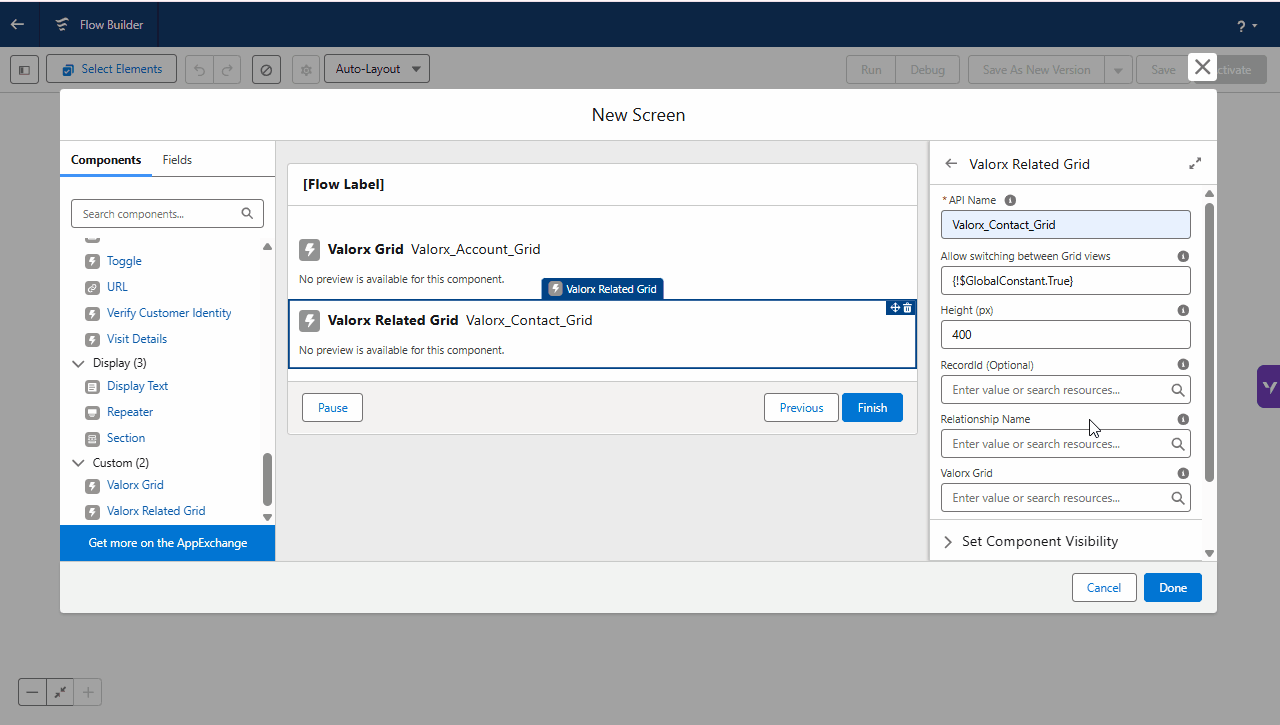Screen dimensions: 1280x725
Task: Click the Valorx Grid link in Custom list
Action: tap(135, 485)
